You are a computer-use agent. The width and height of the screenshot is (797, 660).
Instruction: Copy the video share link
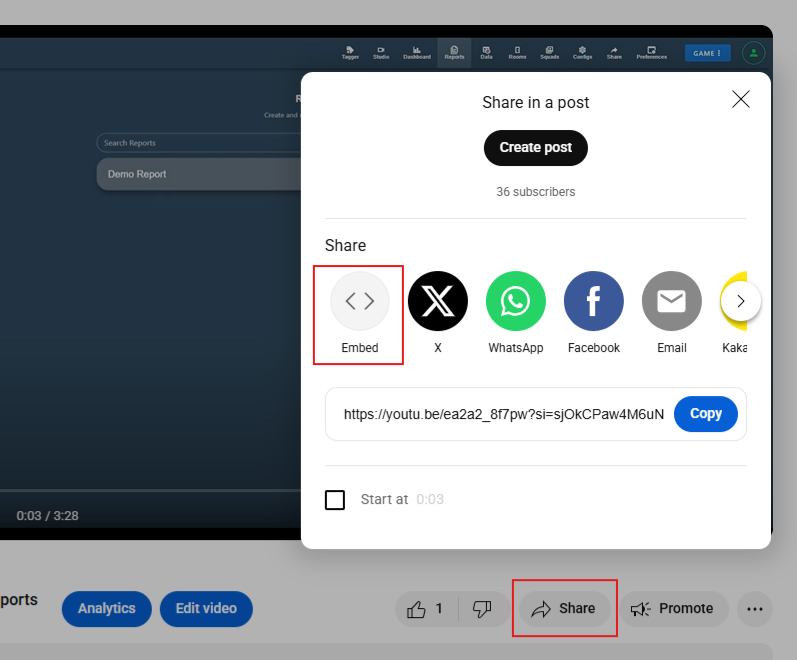(705, 414)
